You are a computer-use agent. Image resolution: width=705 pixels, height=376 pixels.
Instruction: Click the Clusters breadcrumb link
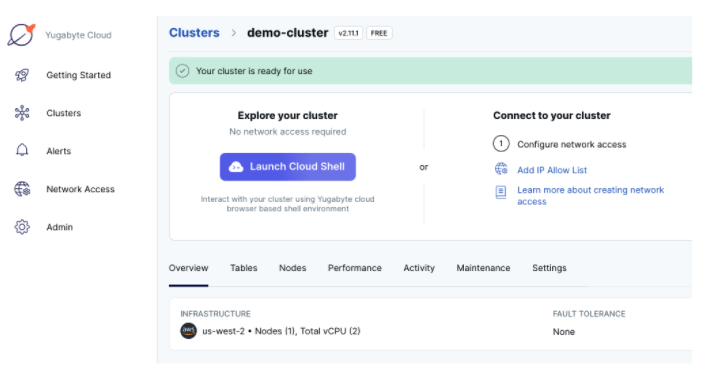[194, 33]
